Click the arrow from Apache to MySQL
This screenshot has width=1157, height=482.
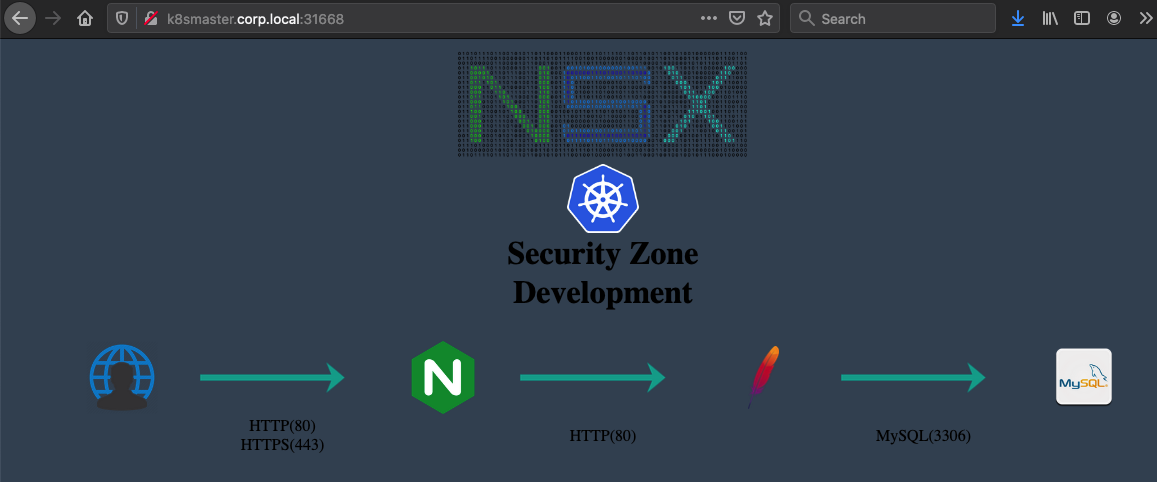913,377
